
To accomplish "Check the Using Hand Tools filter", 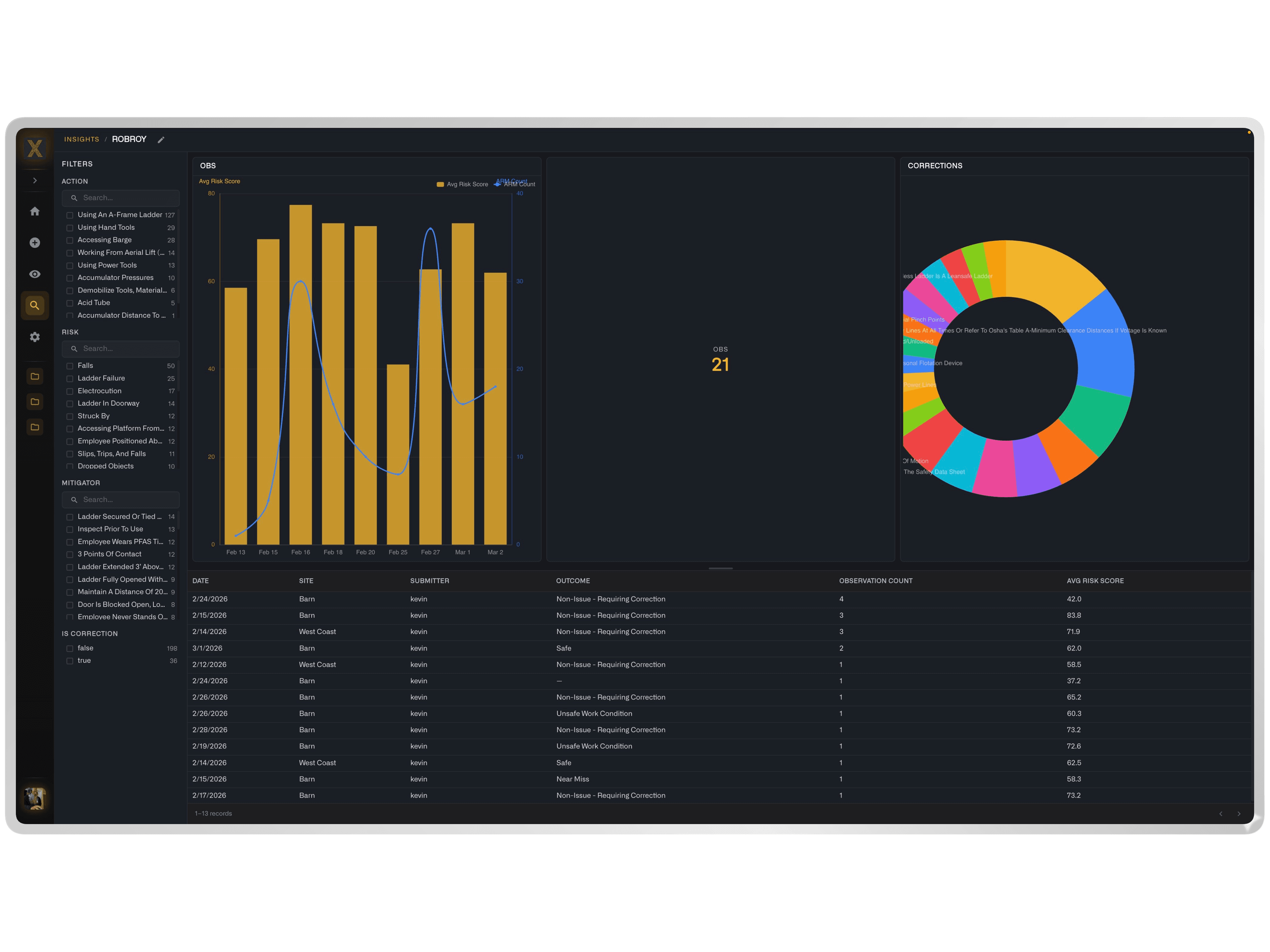I will 69,228.
